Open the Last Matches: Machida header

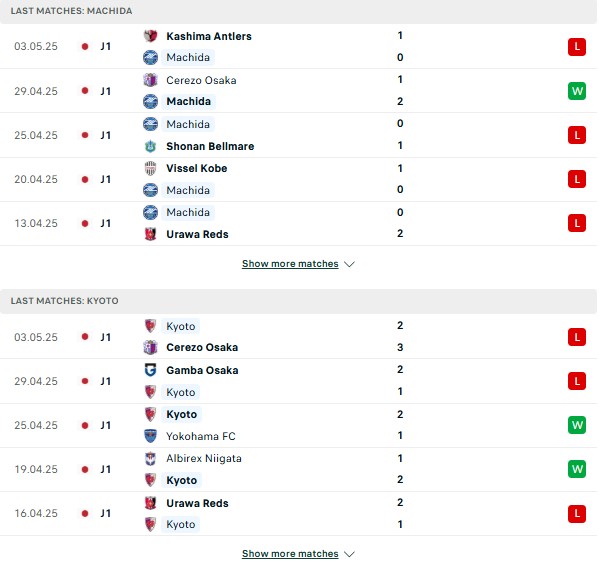click(71, 11)
